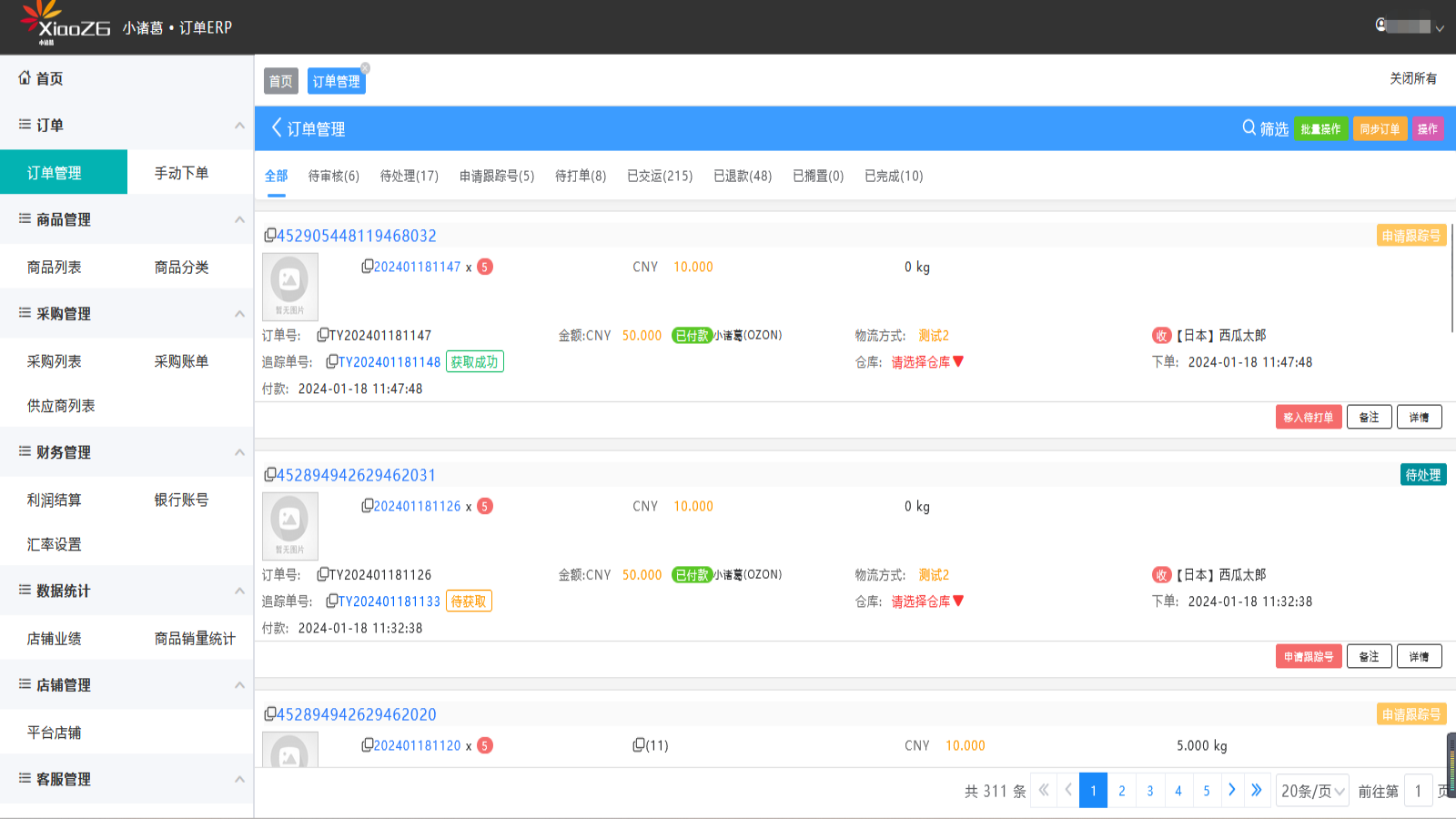
Task: Copy item number 202401181147
Action: (368, 267)
